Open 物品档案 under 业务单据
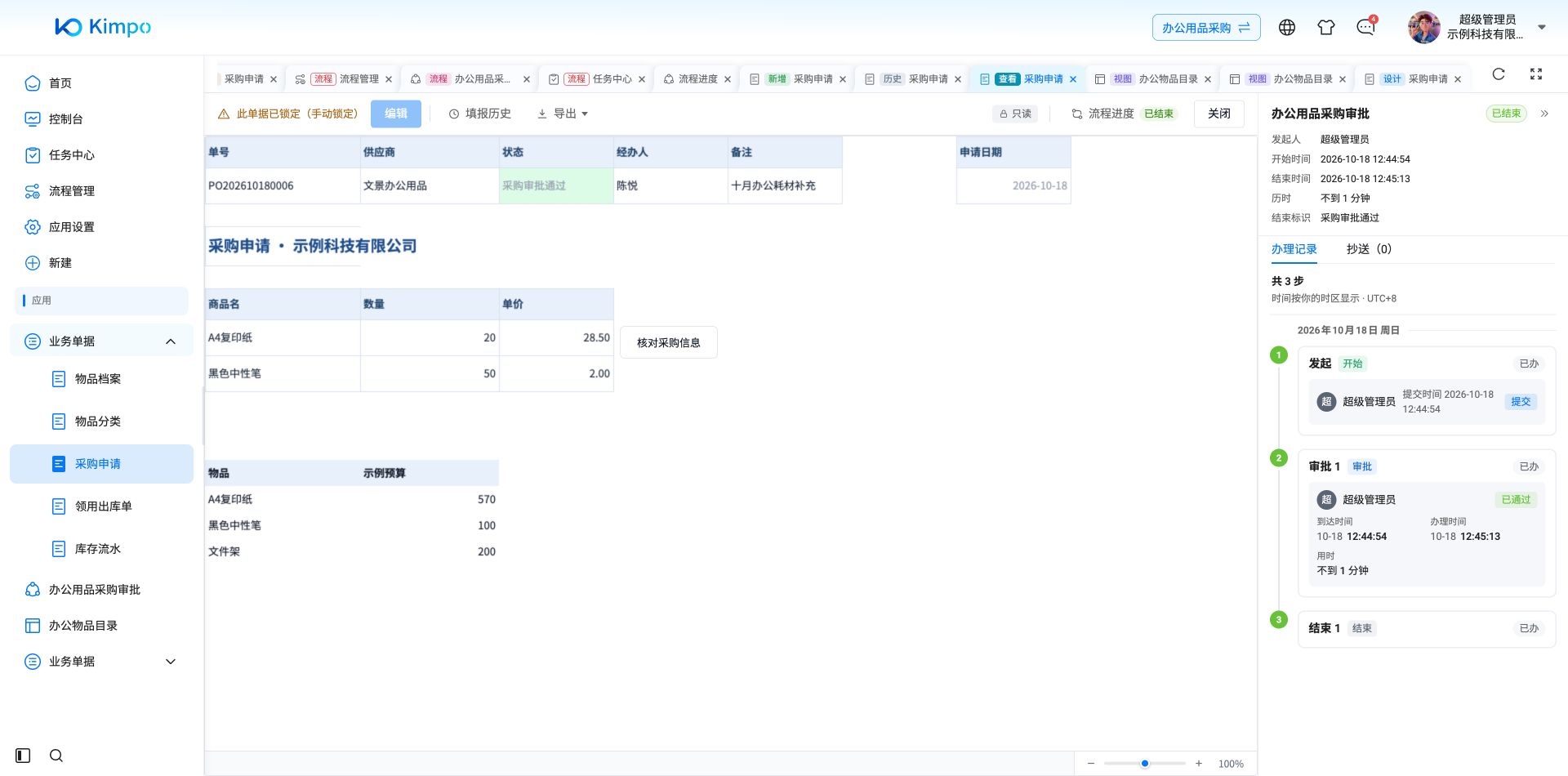 coord(101,379)
